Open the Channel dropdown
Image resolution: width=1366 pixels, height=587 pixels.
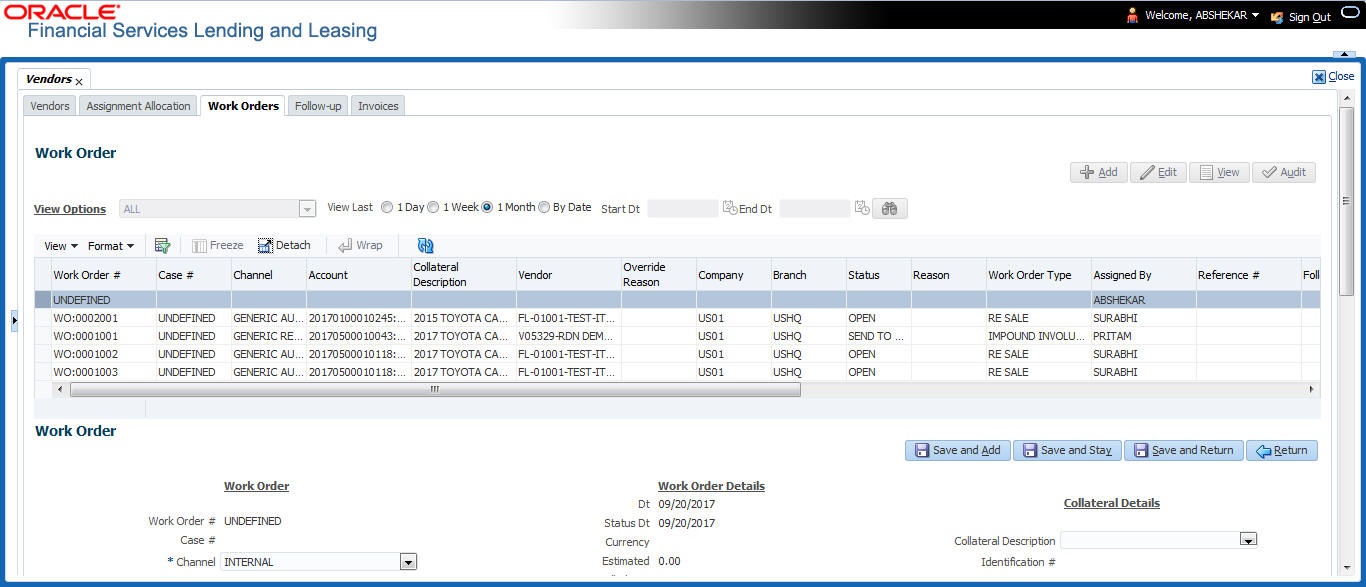pos(408,562)
